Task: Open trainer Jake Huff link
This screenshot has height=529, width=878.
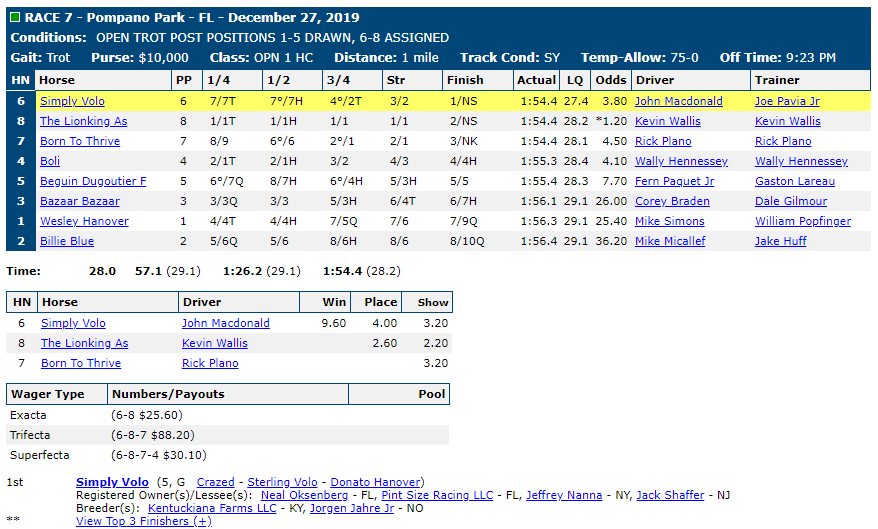Action: click(x=781, y=241)
